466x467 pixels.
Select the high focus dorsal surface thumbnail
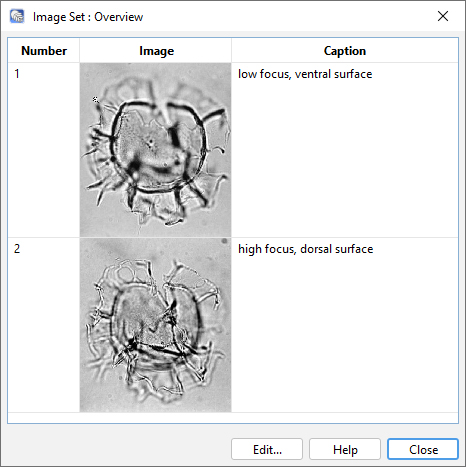pos(155,325)
